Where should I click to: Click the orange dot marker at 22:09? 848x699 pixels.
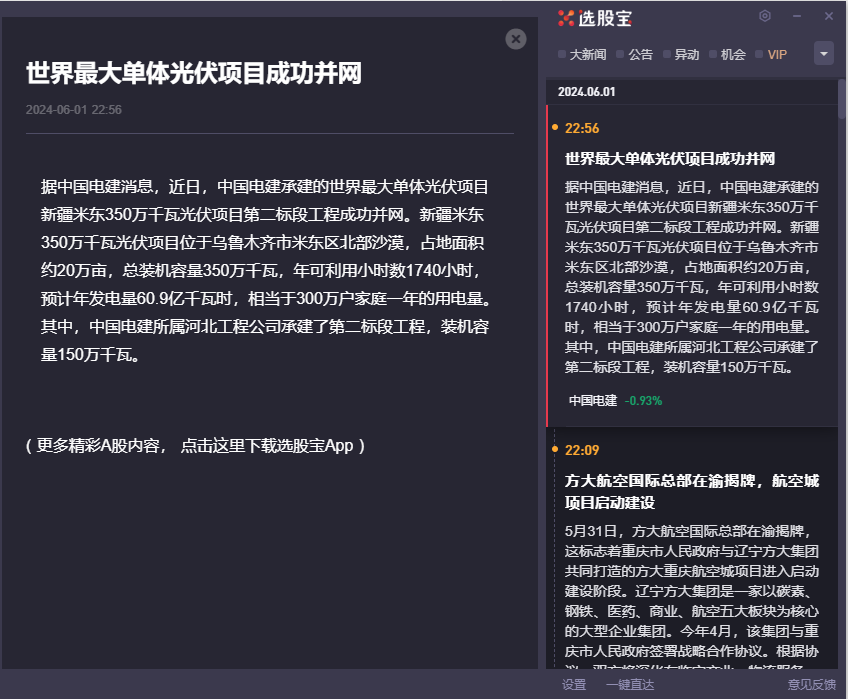[555, 450]
